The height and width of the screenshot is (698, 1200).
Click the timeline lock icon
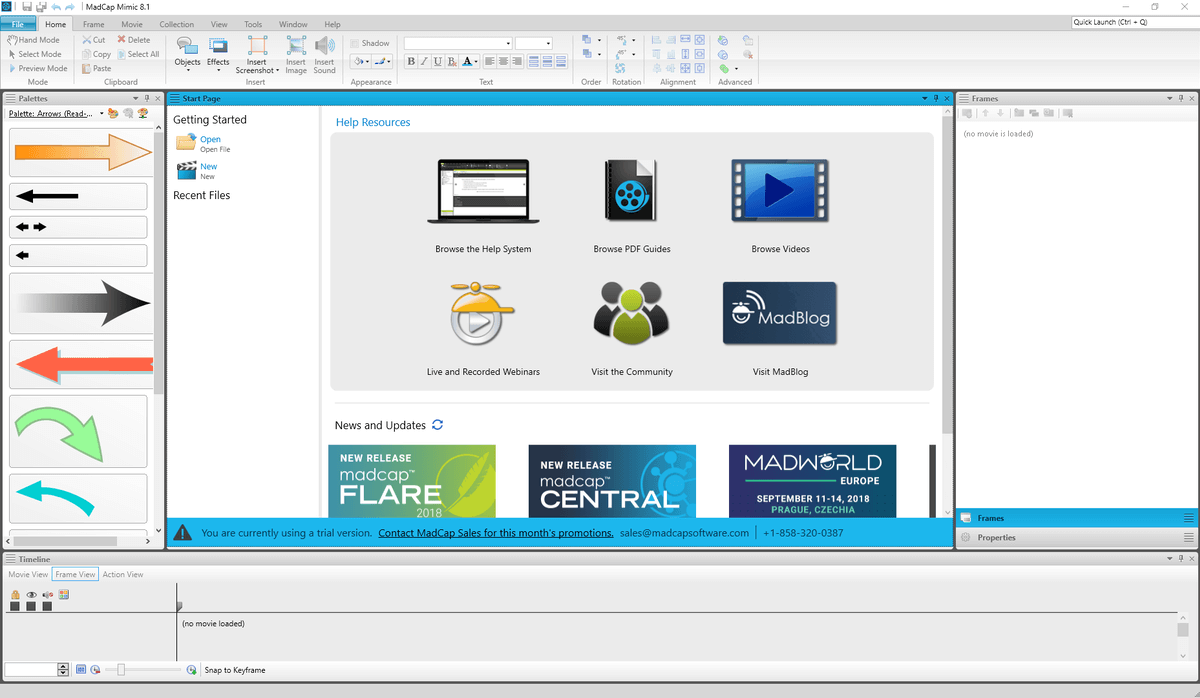point(15,594)
